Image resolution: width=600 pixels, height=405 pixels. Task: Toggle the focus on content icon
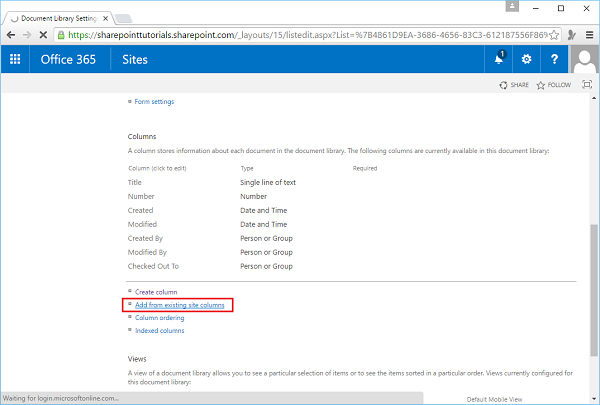point(587,85)
